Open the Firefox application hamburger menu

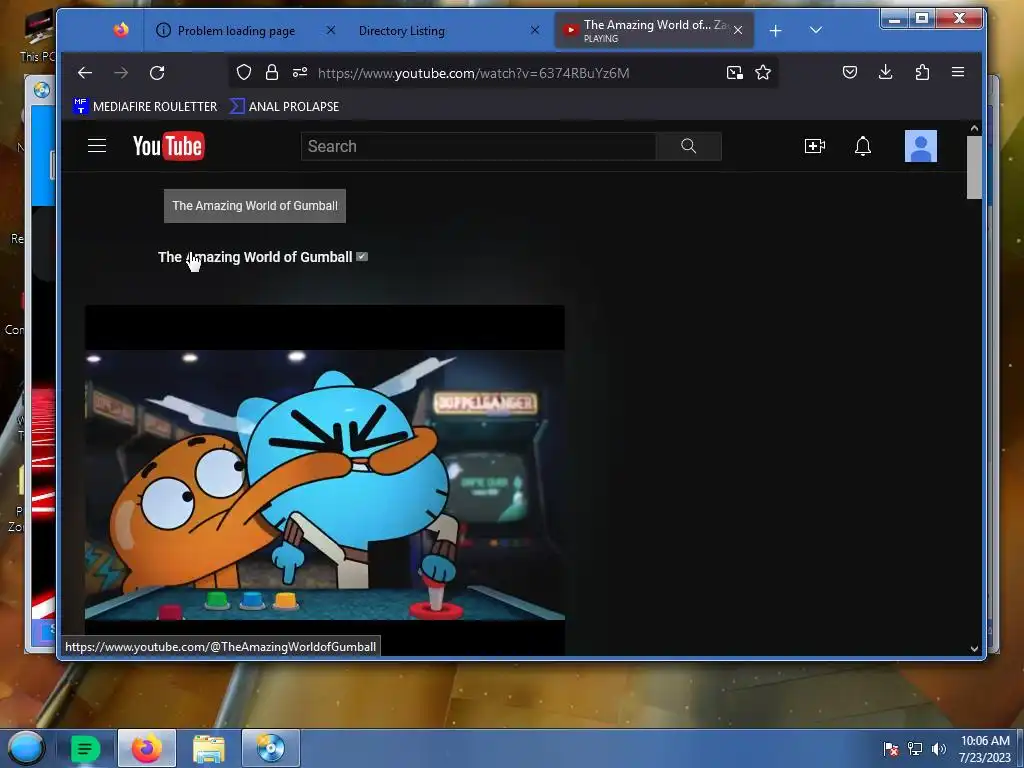pos(958,72)
